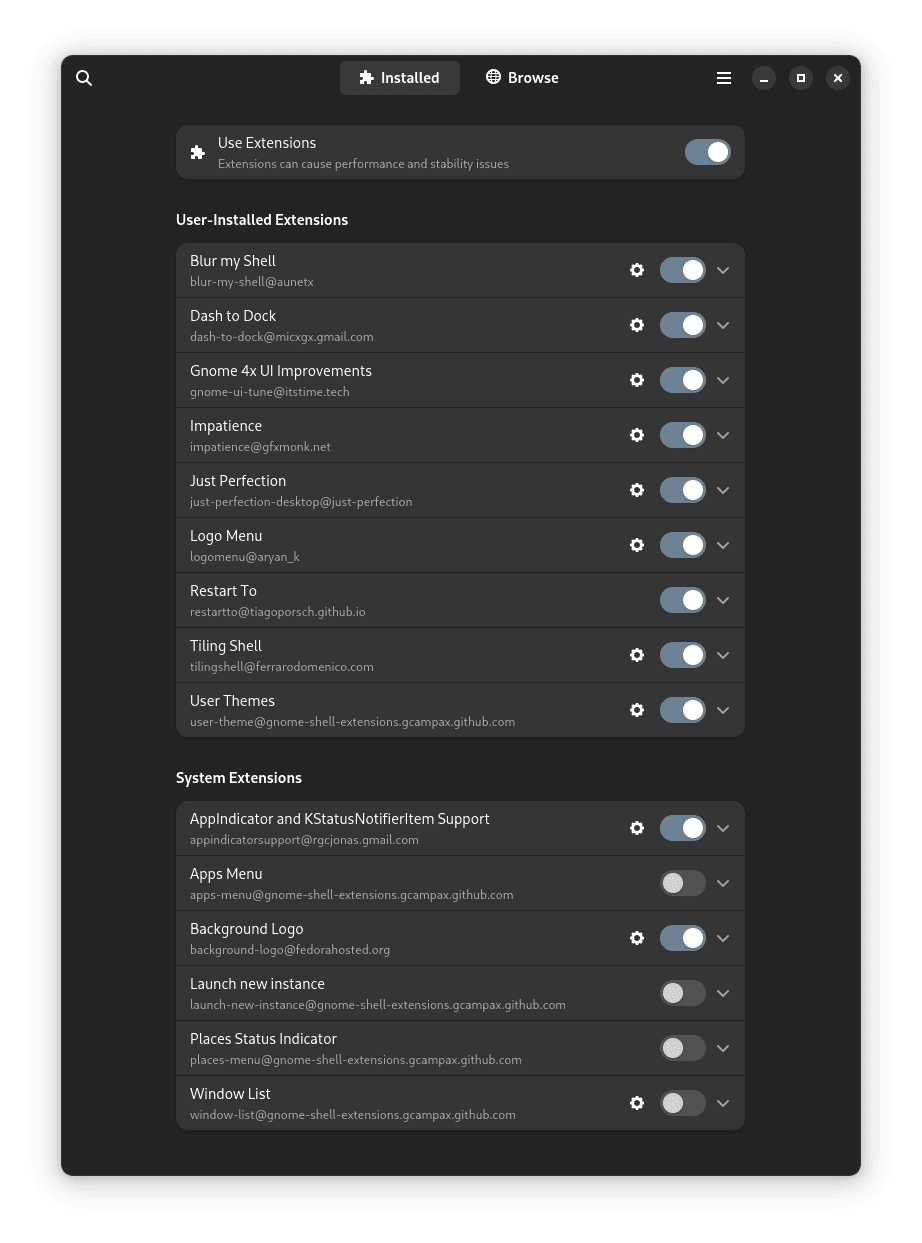Image resolution: width=922 pixels, height=1243 pixels.
Task: Expand Launch new instance details
Action: [x=723, y=993]
